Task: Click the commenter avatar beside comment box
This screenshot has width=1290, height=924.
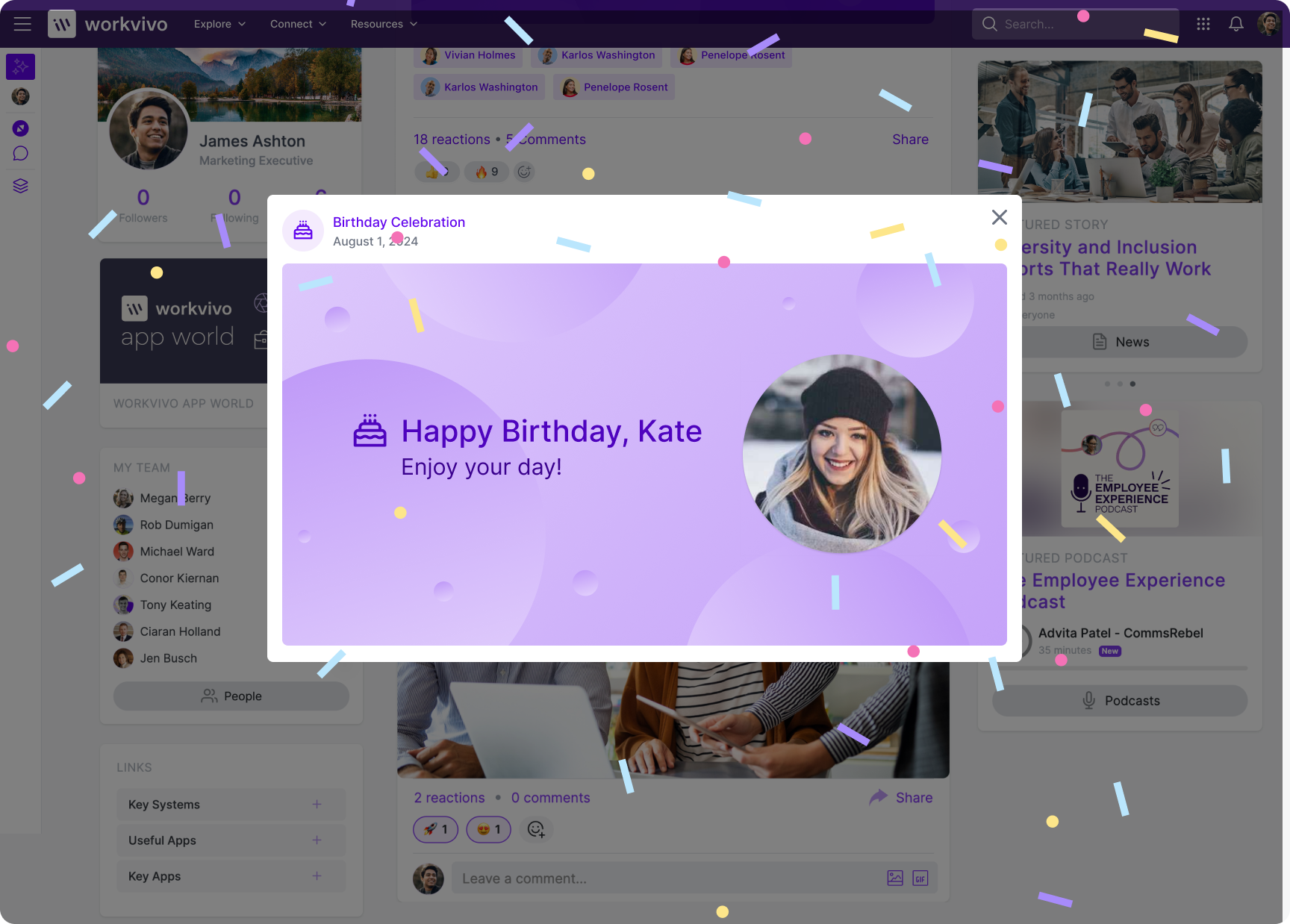Action: [x=429, y=878]
